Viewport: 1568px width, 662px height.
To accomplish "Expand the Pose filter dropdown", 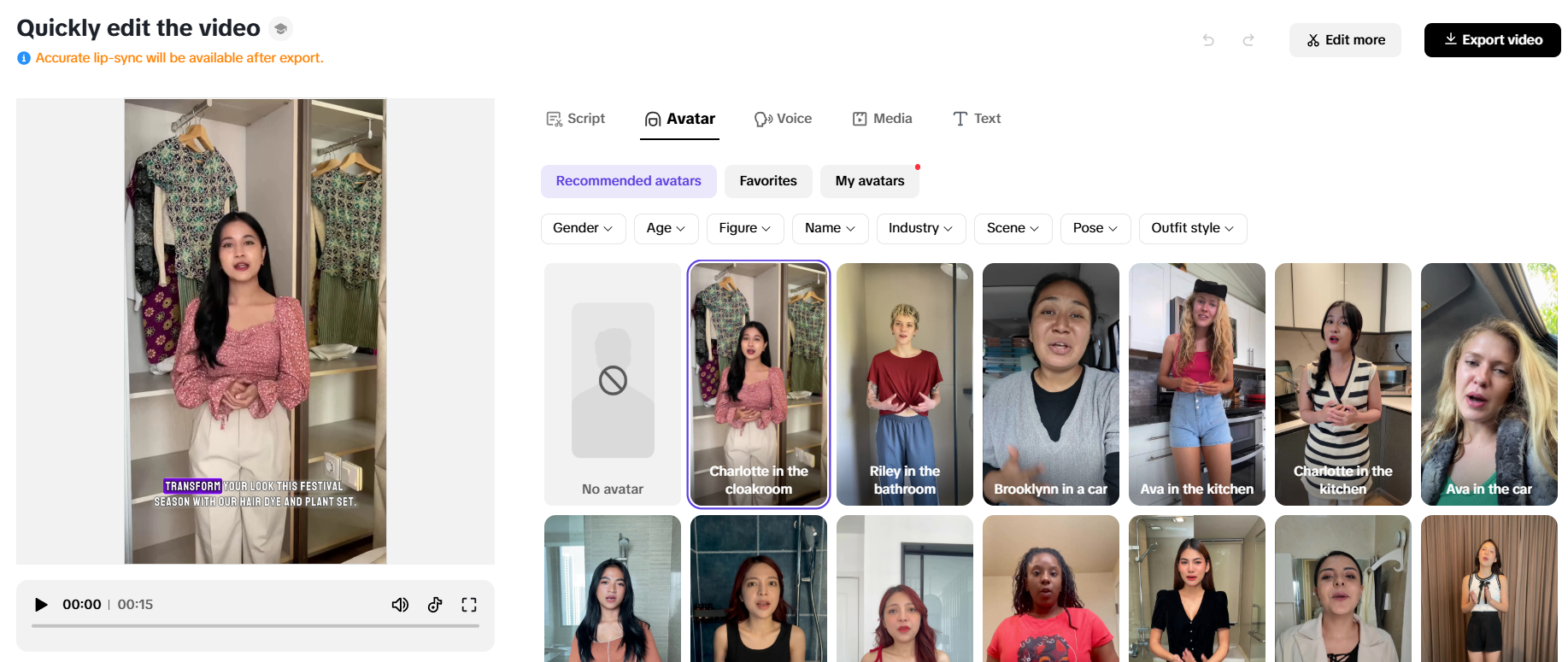I will pyautogui.click(x=1095, y=228).
